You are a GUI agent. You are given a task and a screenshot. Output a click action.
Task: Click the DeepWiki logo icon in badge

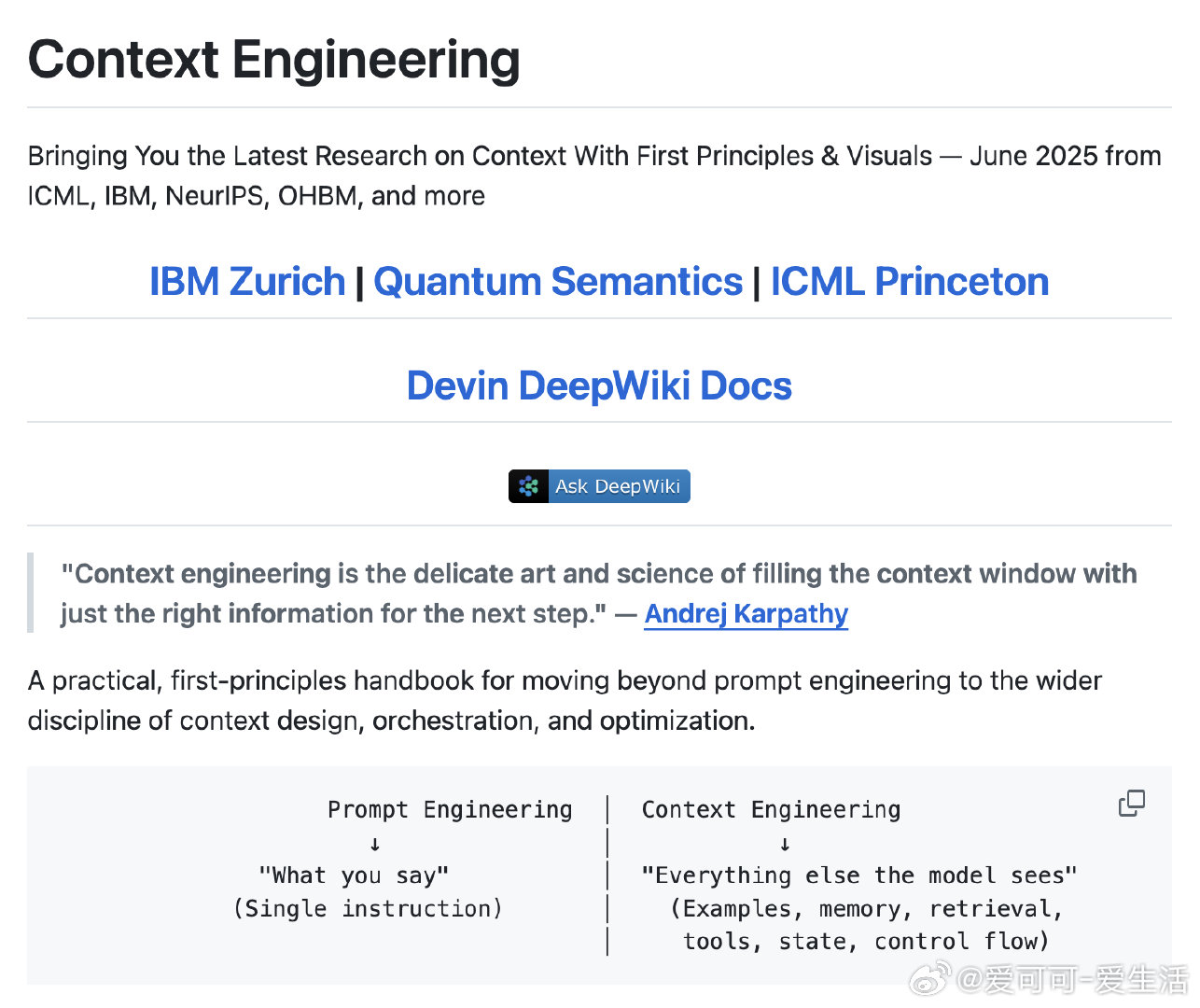coord(528,486)
